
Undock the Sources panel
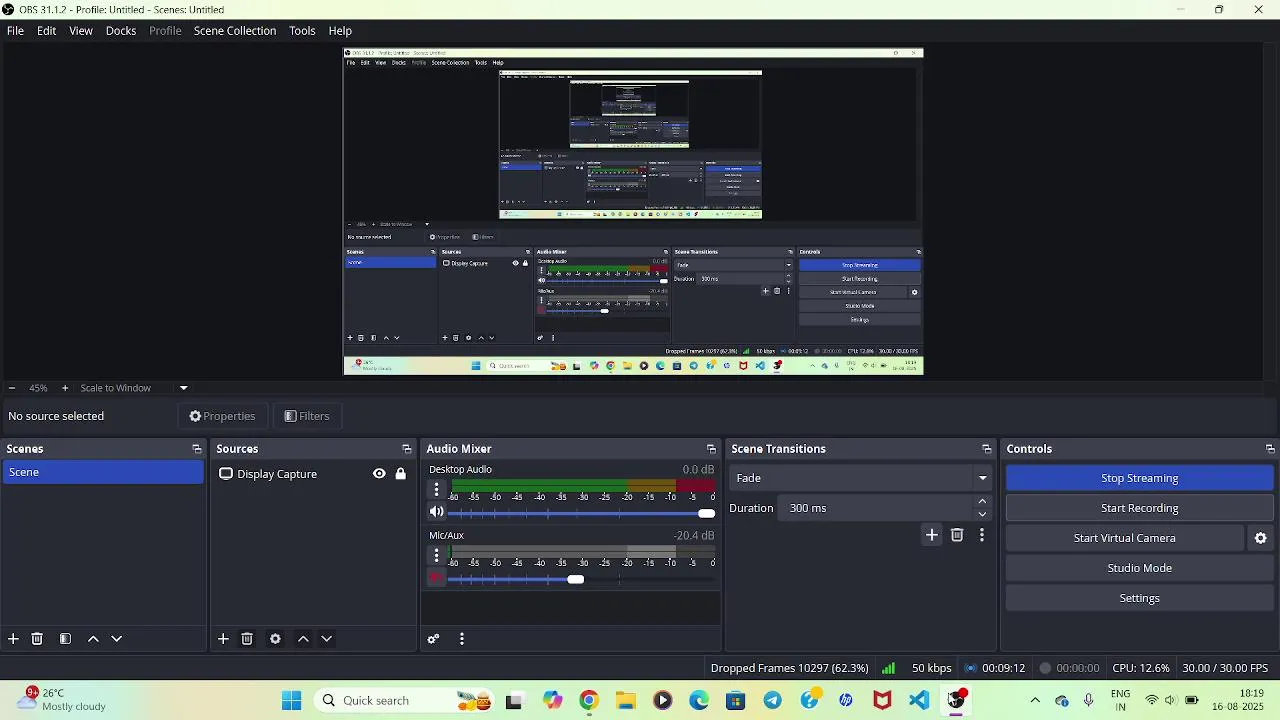tap(406, 449)
